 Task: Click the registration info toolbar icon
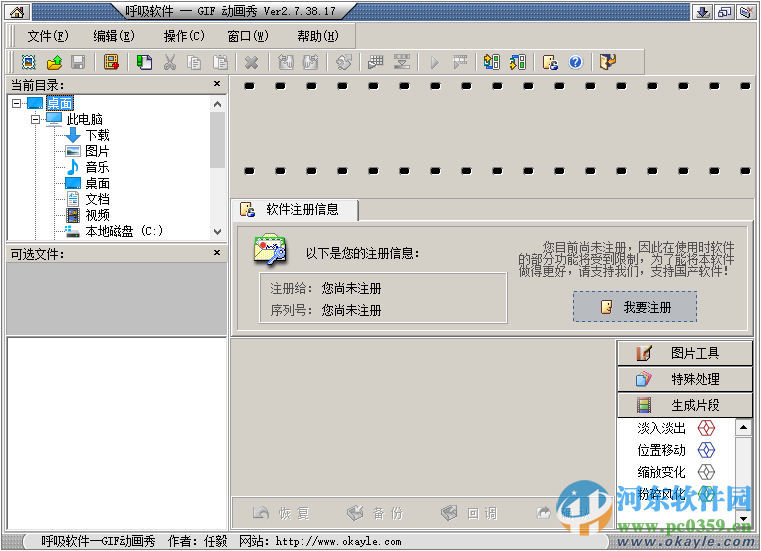550,62
